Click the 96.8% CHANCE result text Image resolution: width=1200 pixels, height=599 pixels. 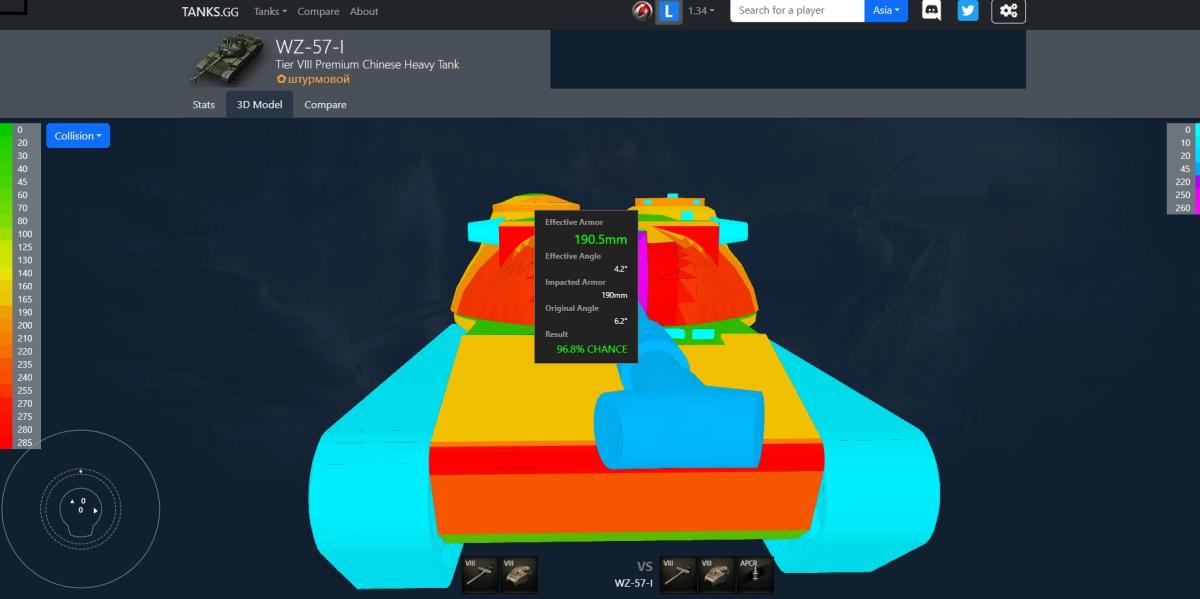(592, 349)
